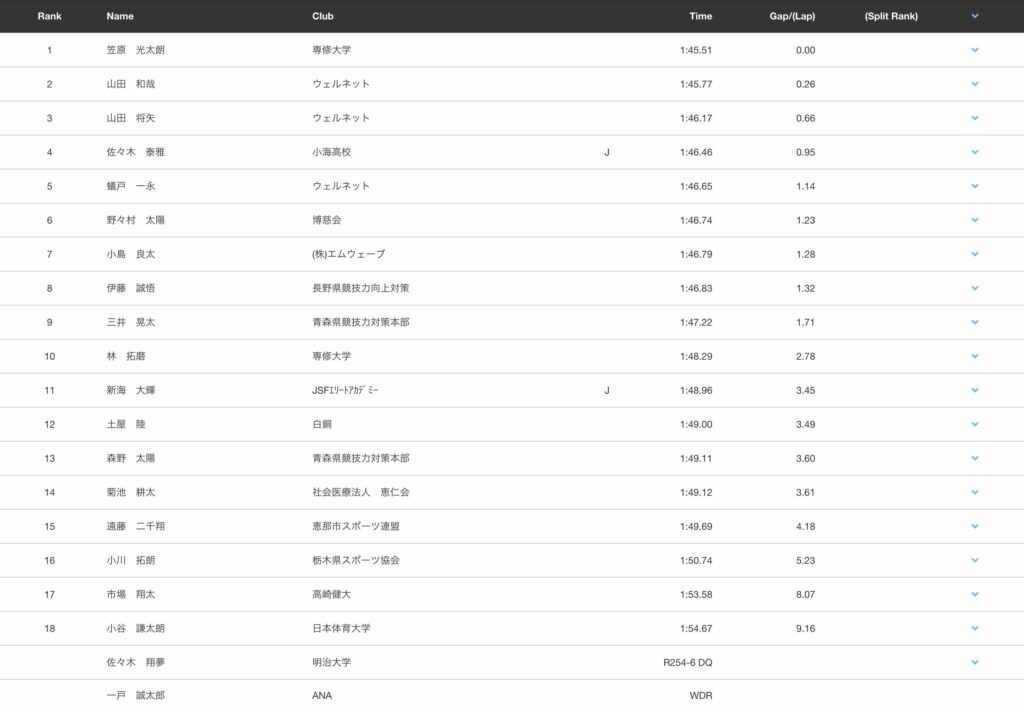Select the ANA club cell in WDR row
The image size is (1024, 711).
pos(322,696)
